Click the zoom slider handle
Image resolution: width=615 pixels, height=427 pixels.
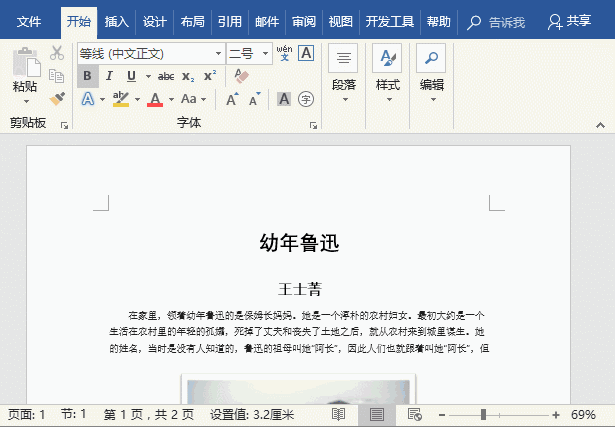click(x=483, y=414)
